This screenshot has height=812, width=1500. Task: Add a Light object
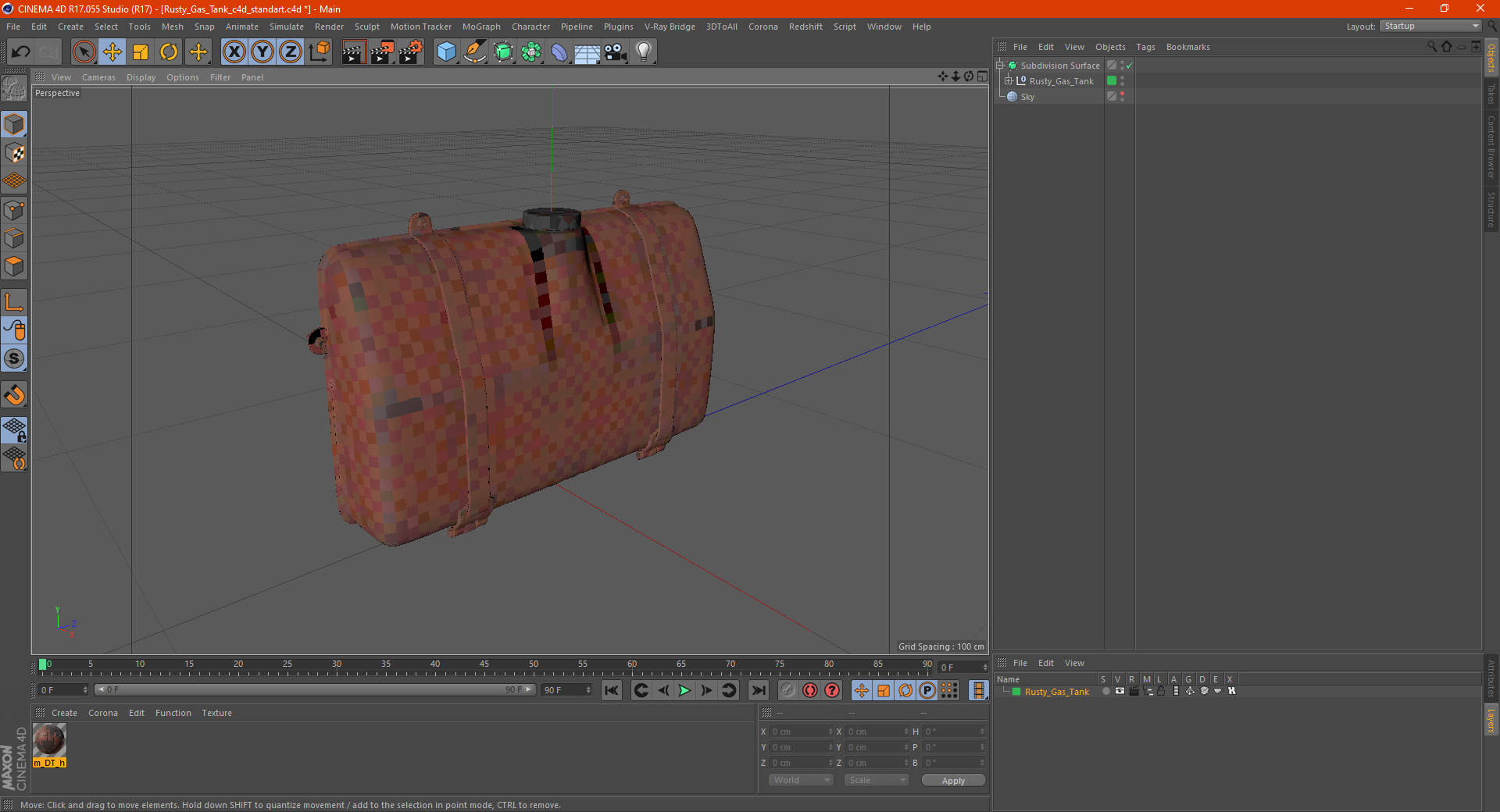click(x=644, y=52)
